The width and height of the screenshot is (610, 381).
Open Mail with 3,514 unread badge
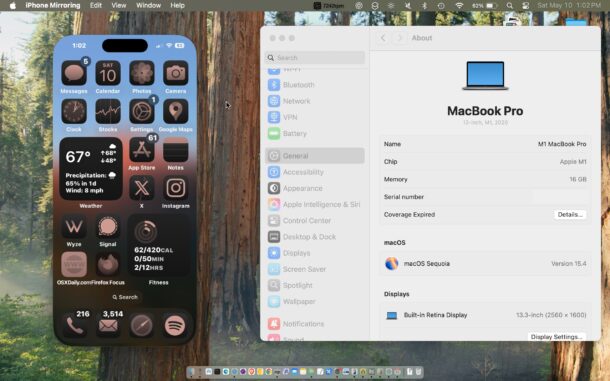[x=109, y=325]
